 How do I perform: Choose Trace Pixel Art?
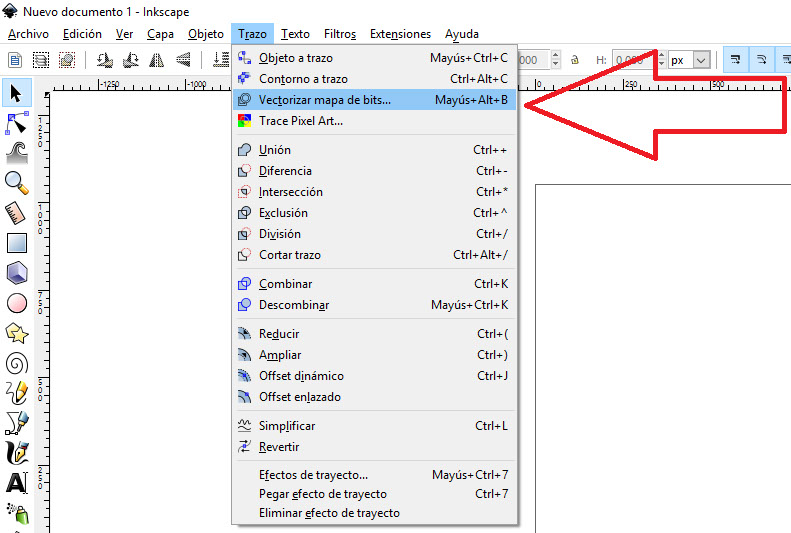[x=375, y=121]
